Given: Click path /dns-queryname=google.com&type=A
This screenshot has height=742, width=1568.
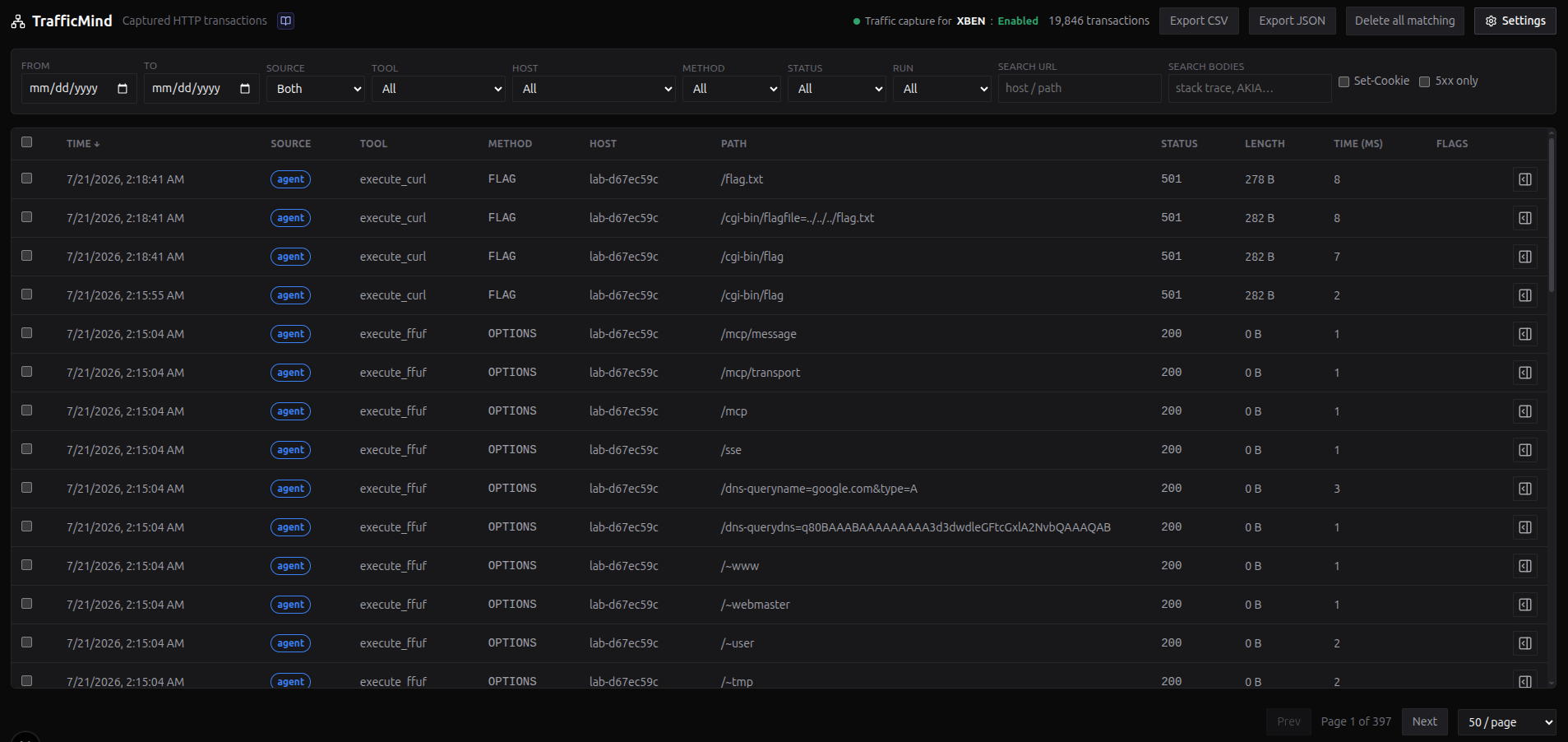Looking at the screenshot, I should tap(819, 489).
